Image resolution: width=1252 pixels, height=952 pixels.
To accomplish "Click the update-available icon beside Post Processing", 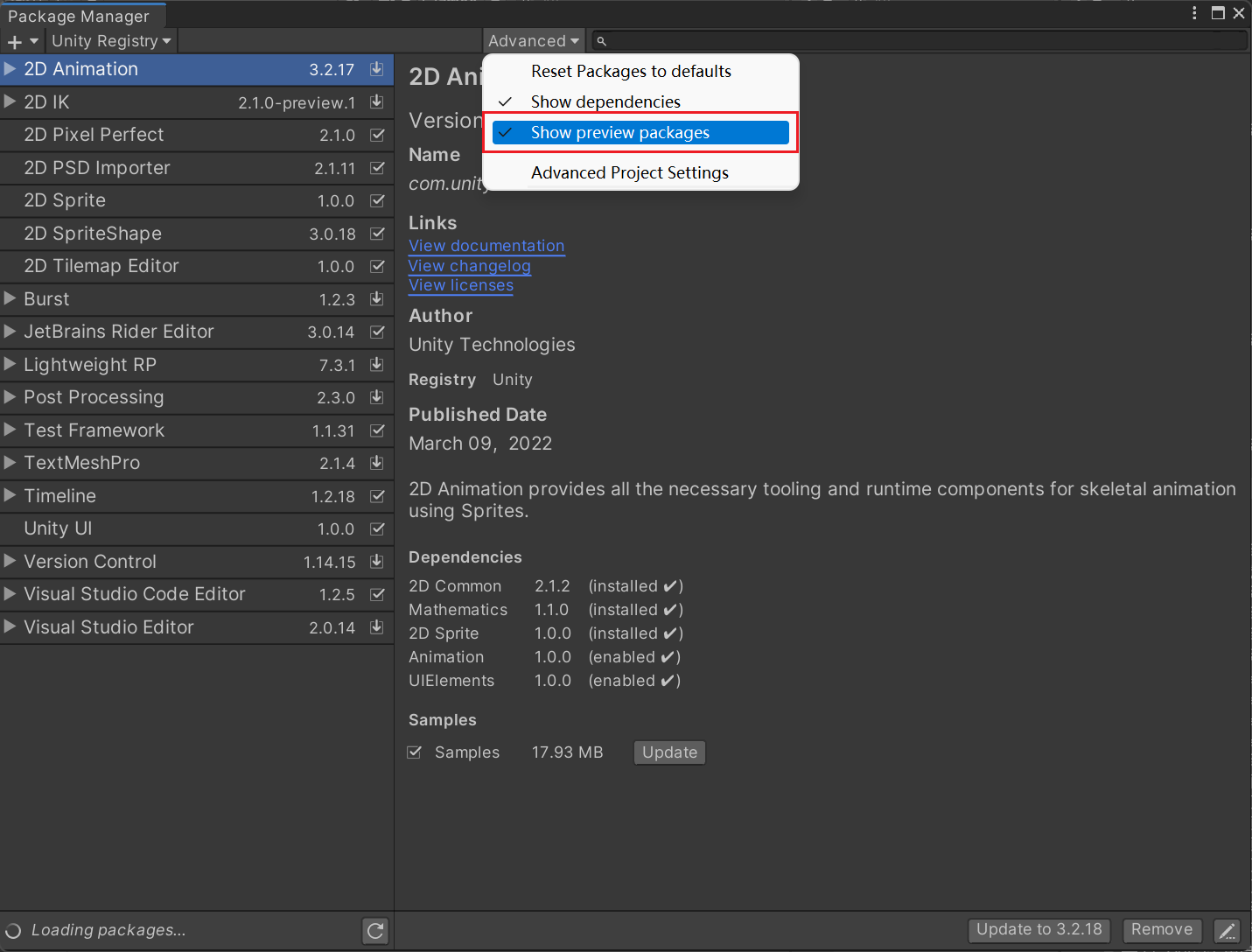I will (x=377, y=397).
